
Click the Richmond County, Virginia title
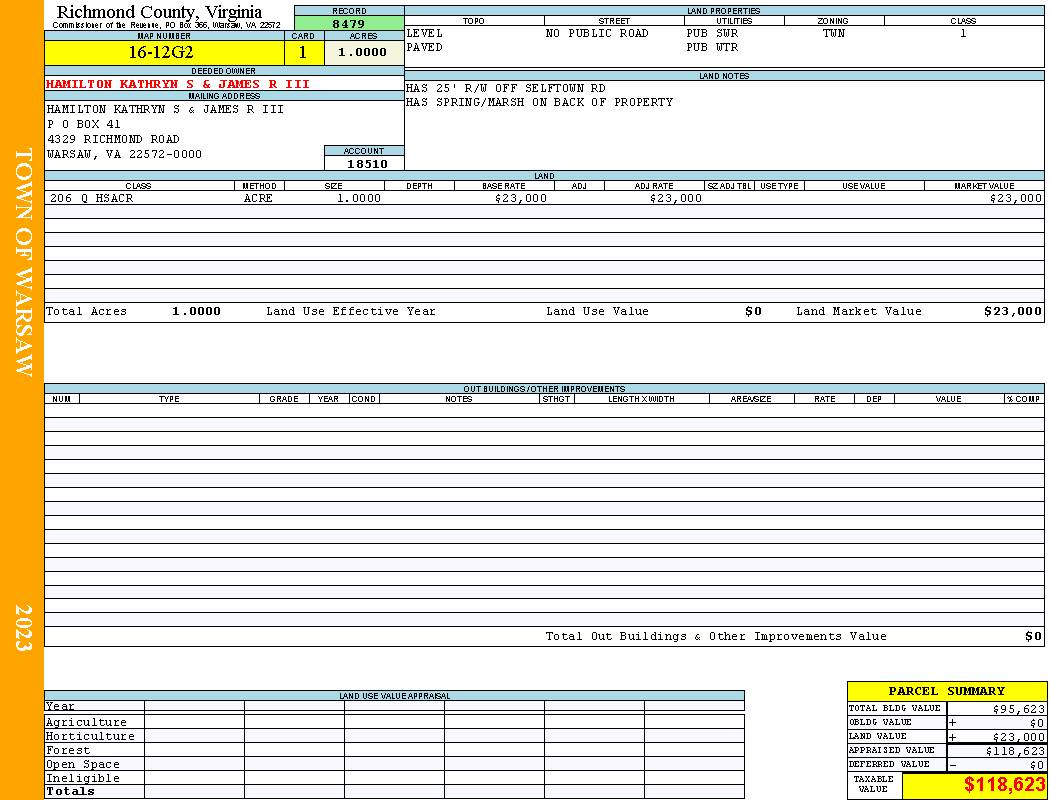pyautogui.click(x=159, y=12)
